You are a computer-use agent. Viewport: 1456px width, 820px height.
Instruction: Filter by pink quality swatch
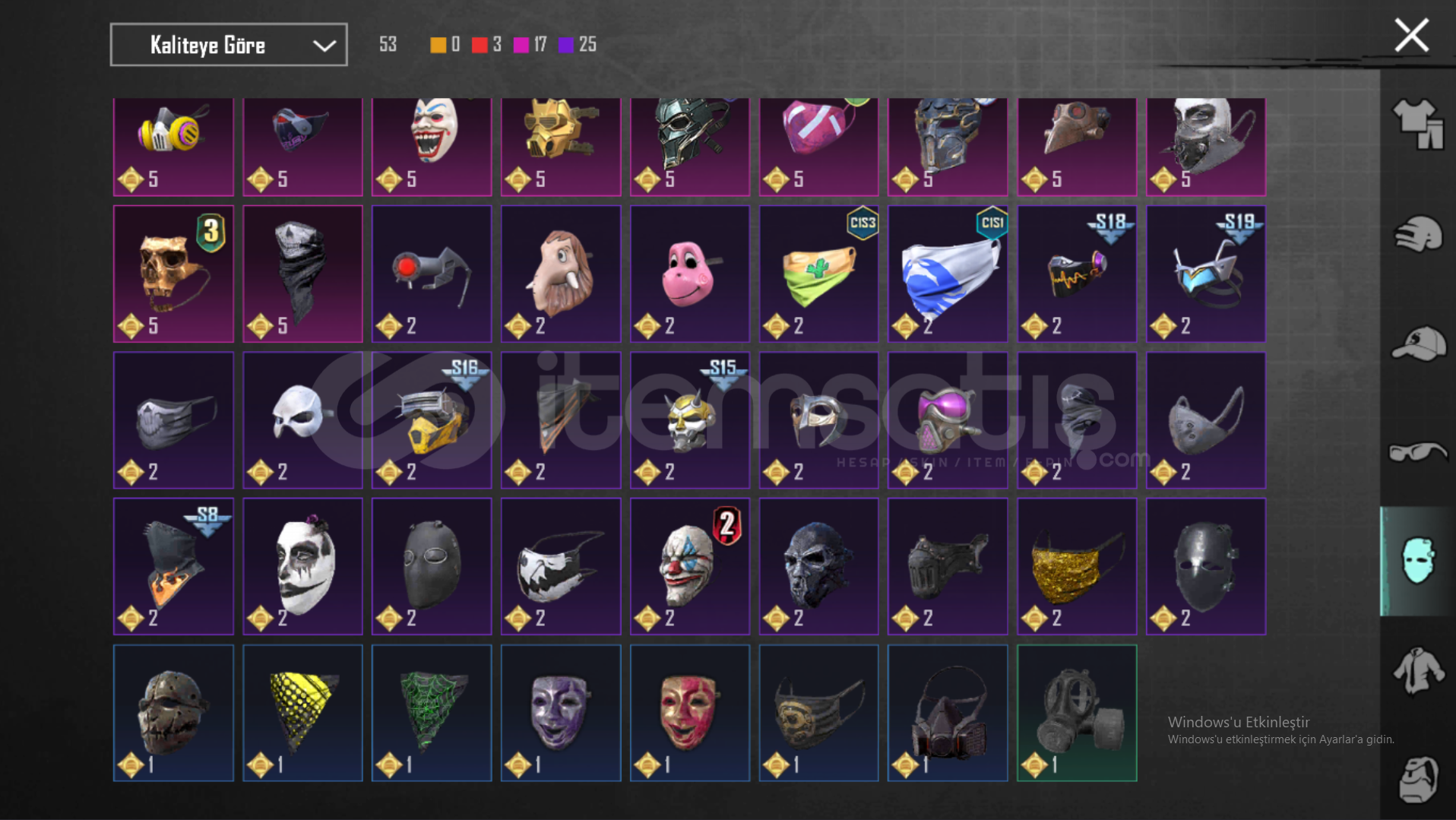(x=521, y=45)
